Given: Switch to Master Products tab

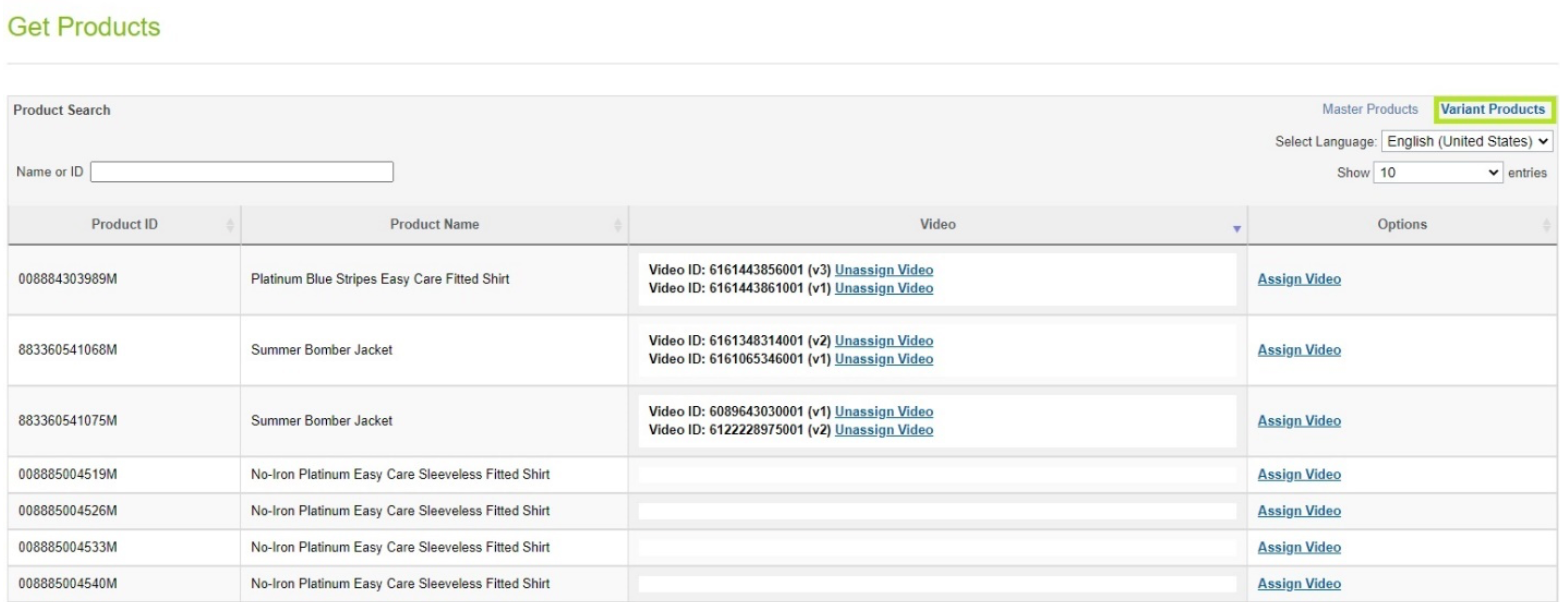Looking at the screenshot, I should [1369, 109].
